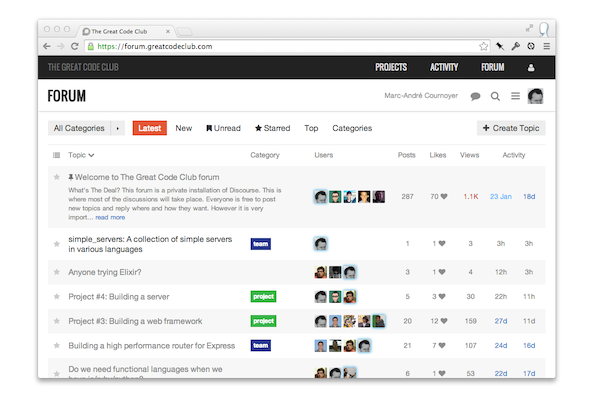Switch to the Starred tab

pos(273,128)
